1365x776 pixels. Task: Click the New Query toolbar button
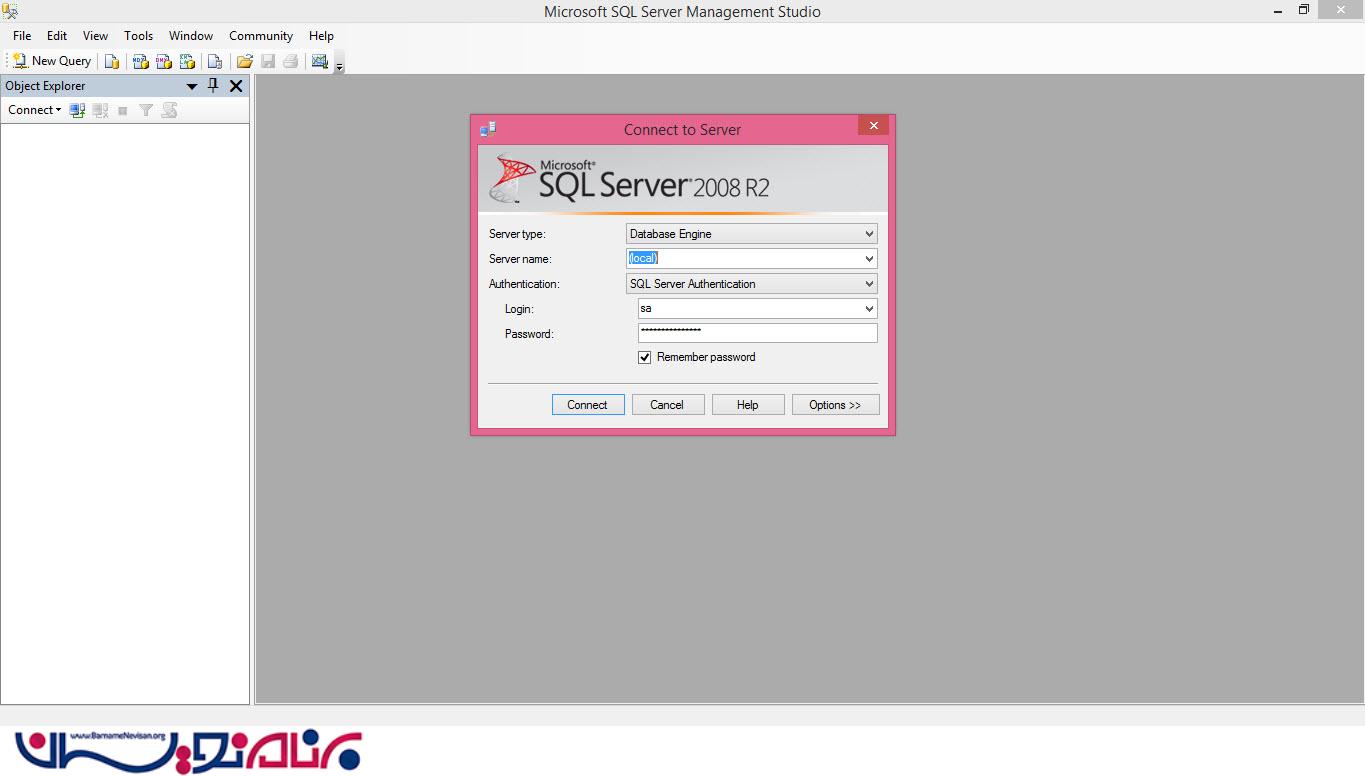coord(52,61)
